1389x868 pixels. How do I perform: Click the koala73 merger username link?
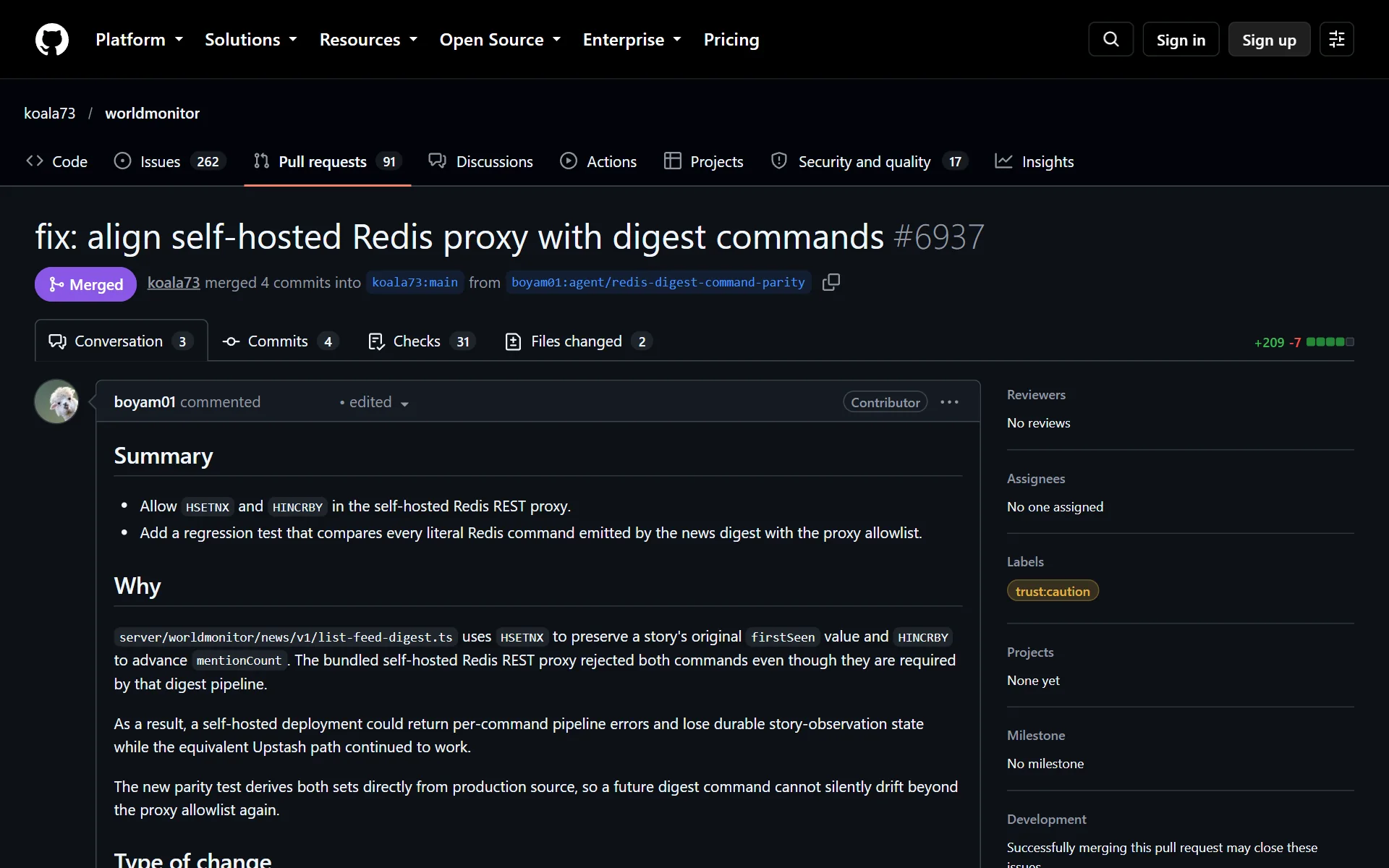tap(174, 283)
